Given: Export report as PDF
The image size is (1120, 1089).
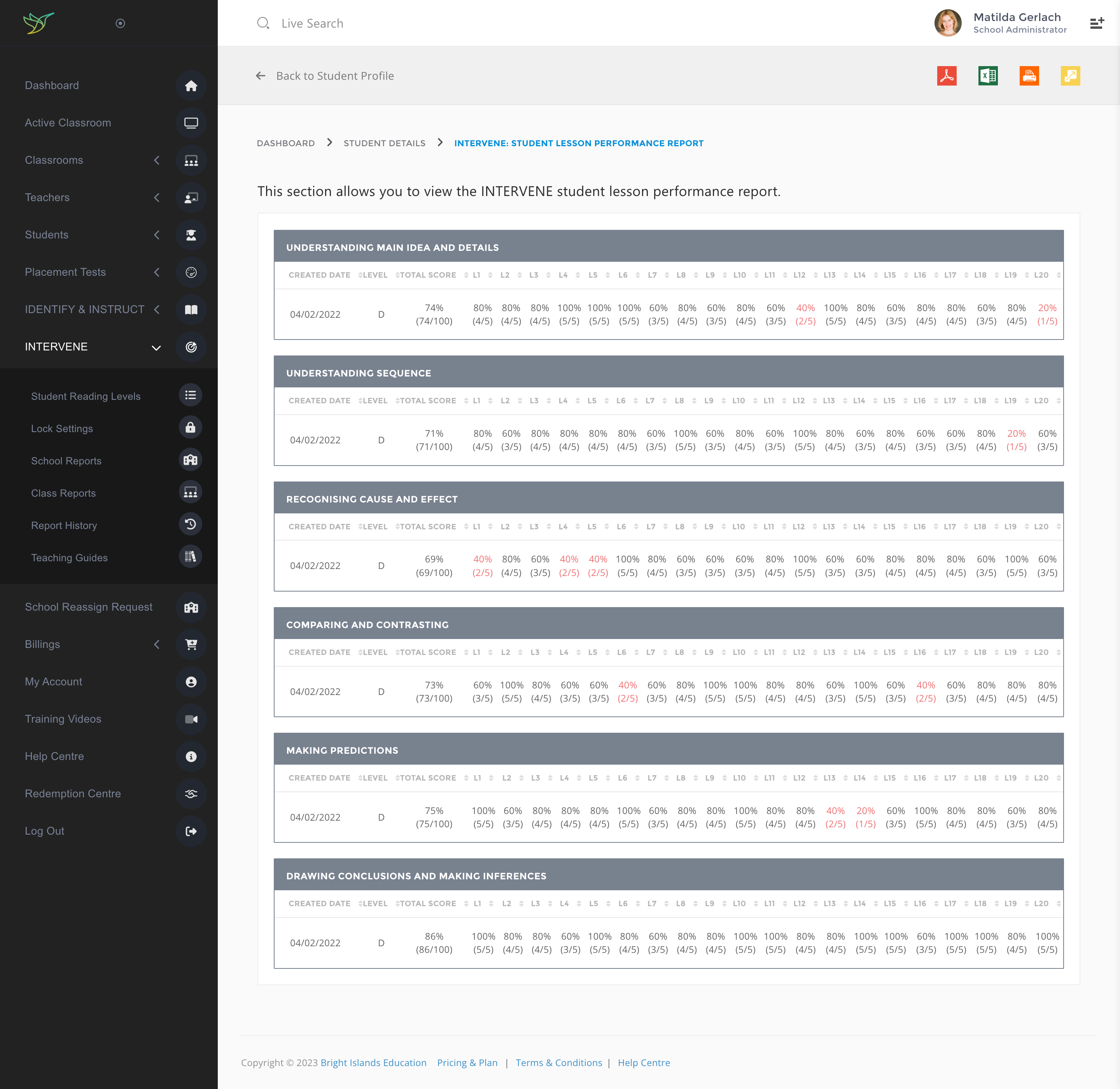Looking at the screenshot, I should [x=947, y=75].
